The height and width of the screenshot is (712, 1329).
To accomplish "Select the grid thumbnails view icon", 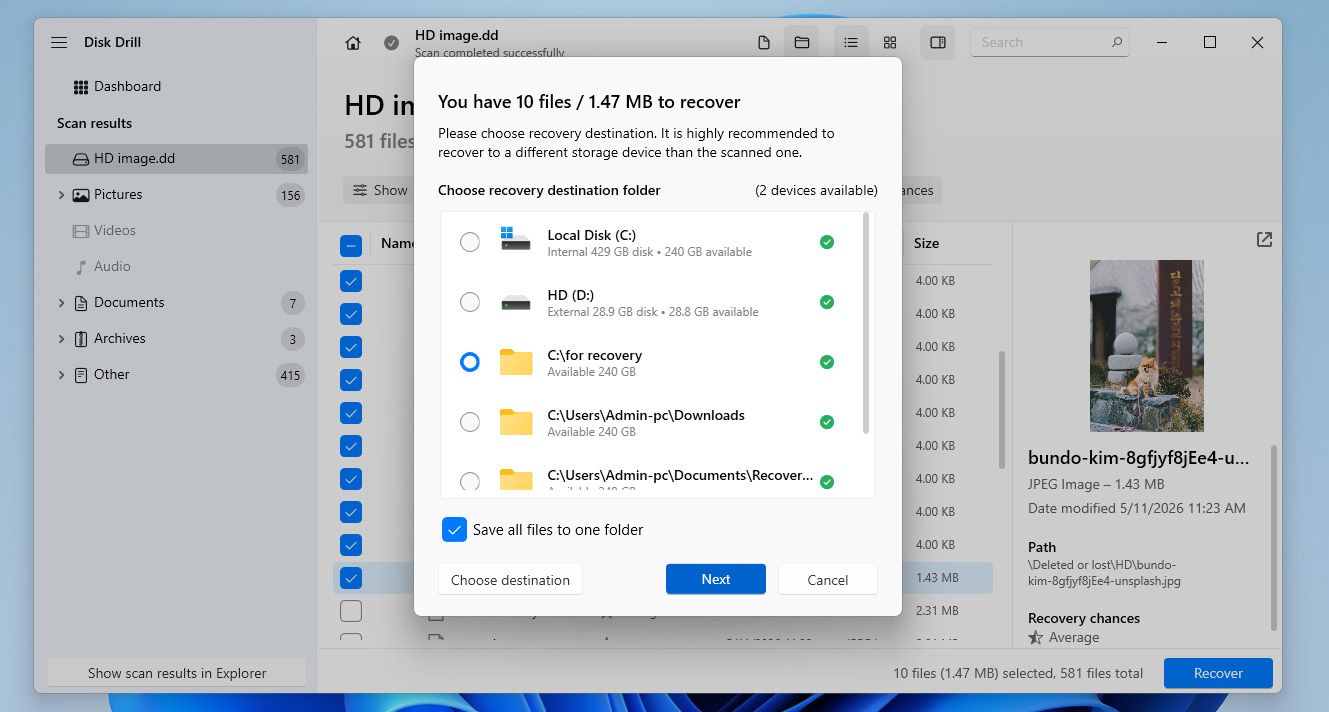I will coord(890,43).
